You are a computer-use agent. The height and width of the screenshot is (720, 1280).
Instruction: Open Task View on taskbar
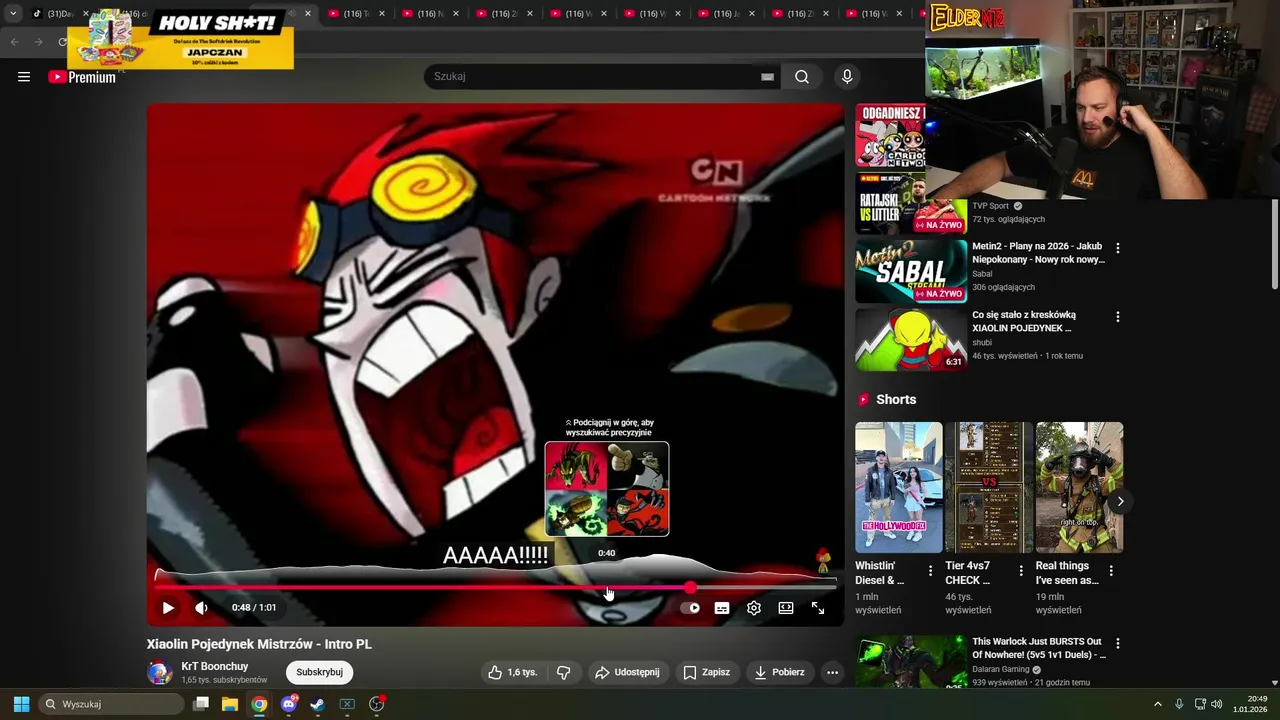[201, 704]
